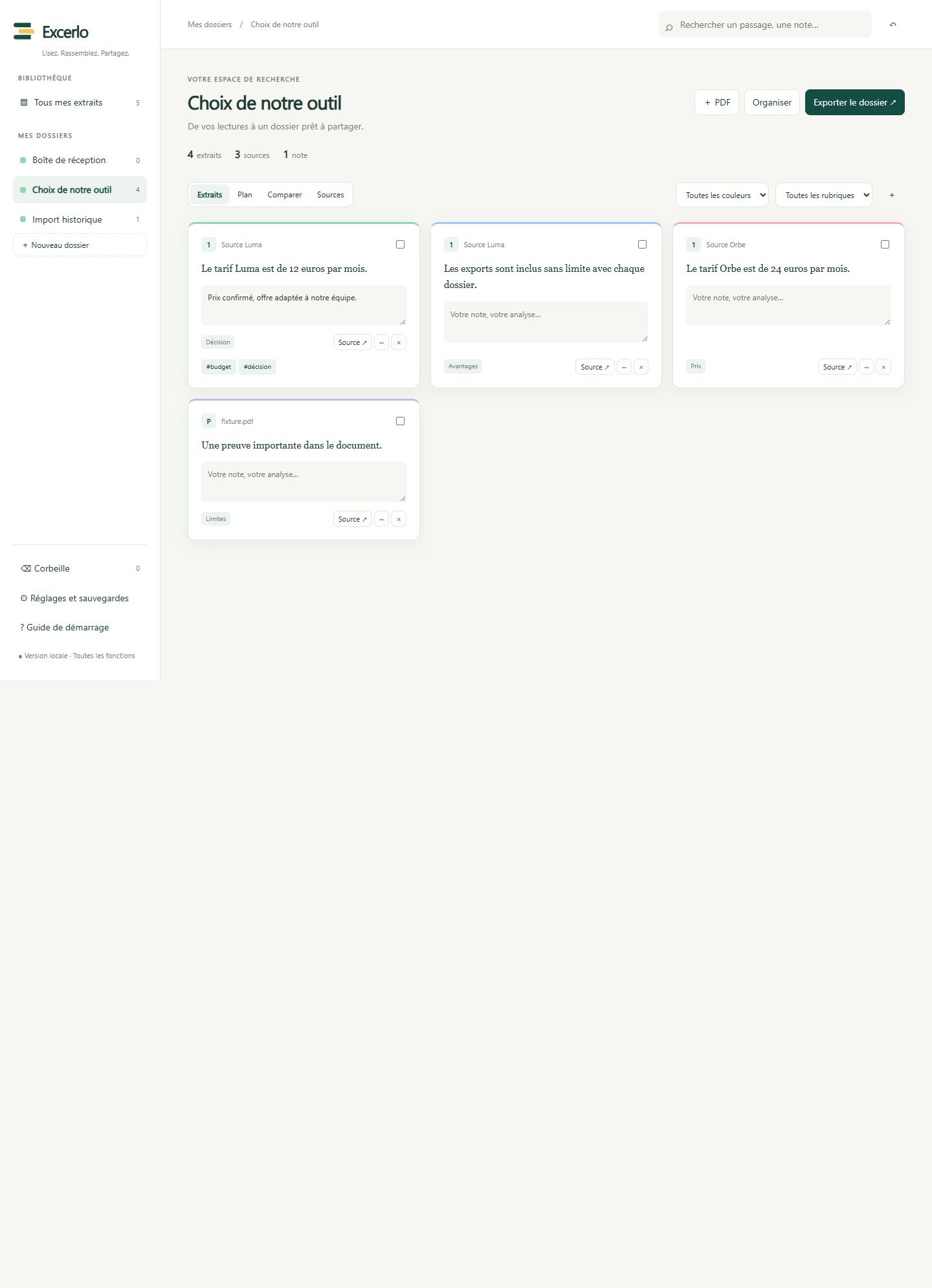Remove the exports excerpt using its x icon

[641, 367]
